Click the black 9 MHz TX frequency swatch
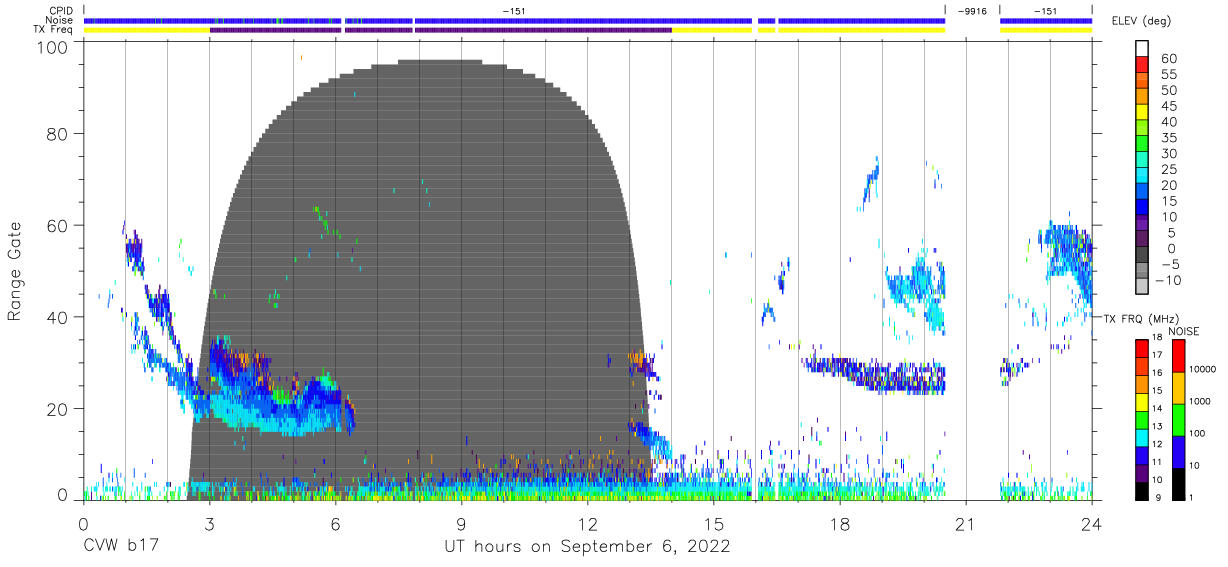The width and height of the screenshot is (1228, 567). (x=1142, y=490)
